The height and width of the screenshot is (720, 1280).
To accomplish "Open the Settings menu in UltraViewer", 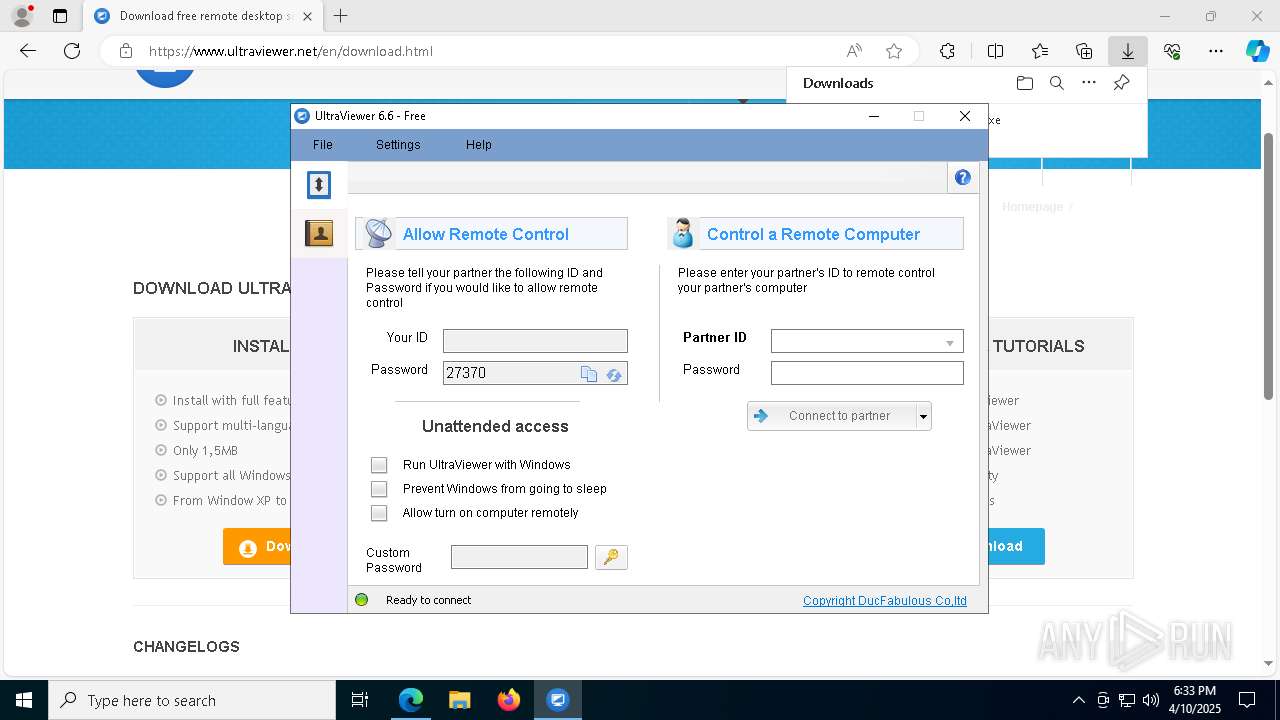I will (x=398, y=145).
